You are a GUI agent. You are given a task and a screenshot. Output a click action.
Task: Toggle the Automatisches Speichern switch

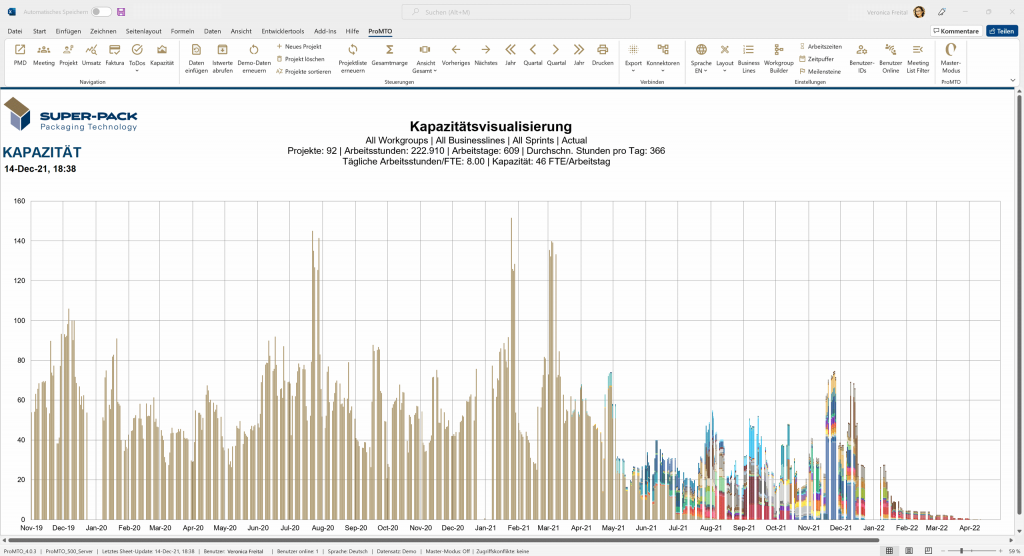point(101,12)
